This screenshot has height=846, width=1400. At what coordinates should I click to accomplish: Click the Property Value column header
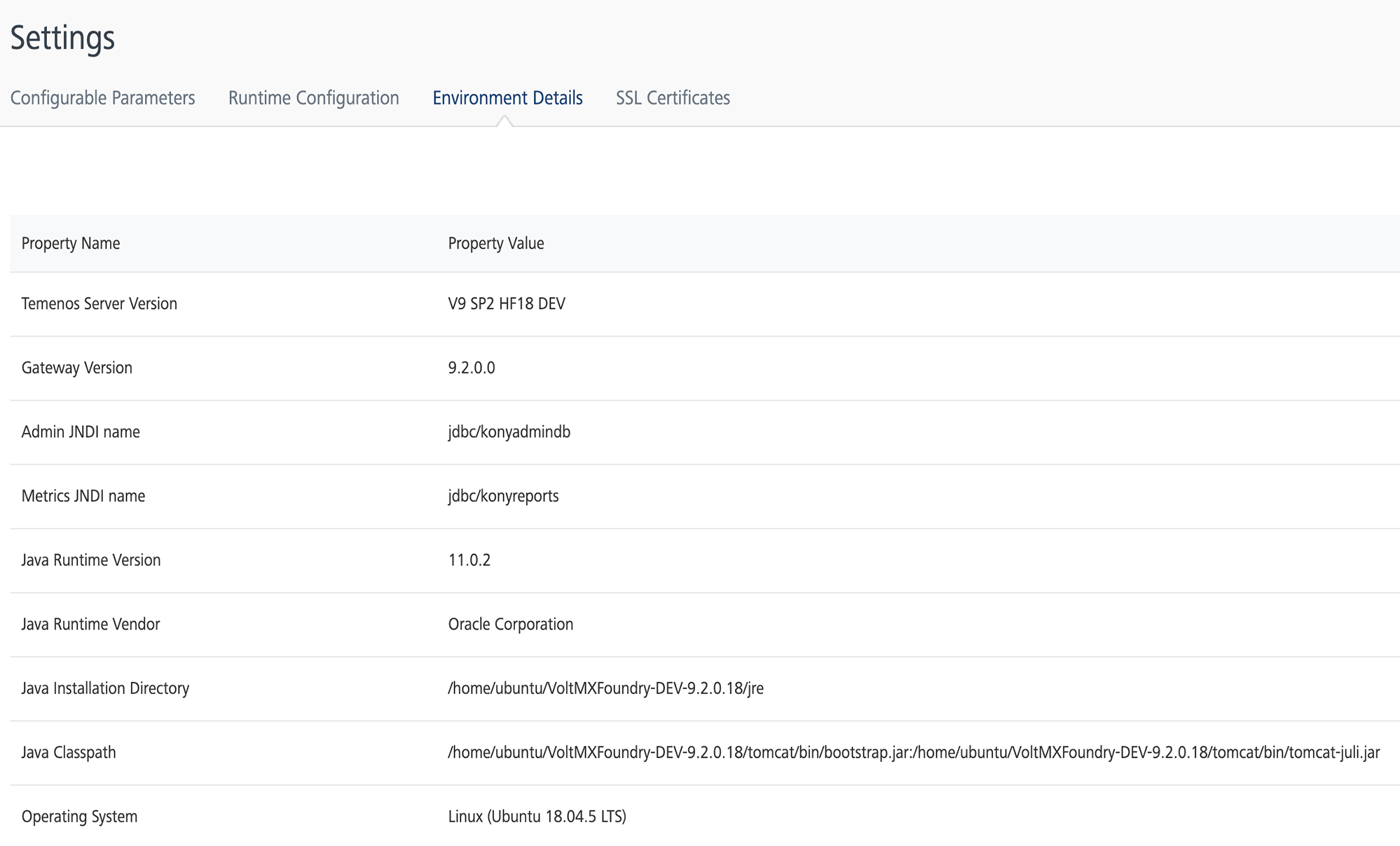[495, 243]
